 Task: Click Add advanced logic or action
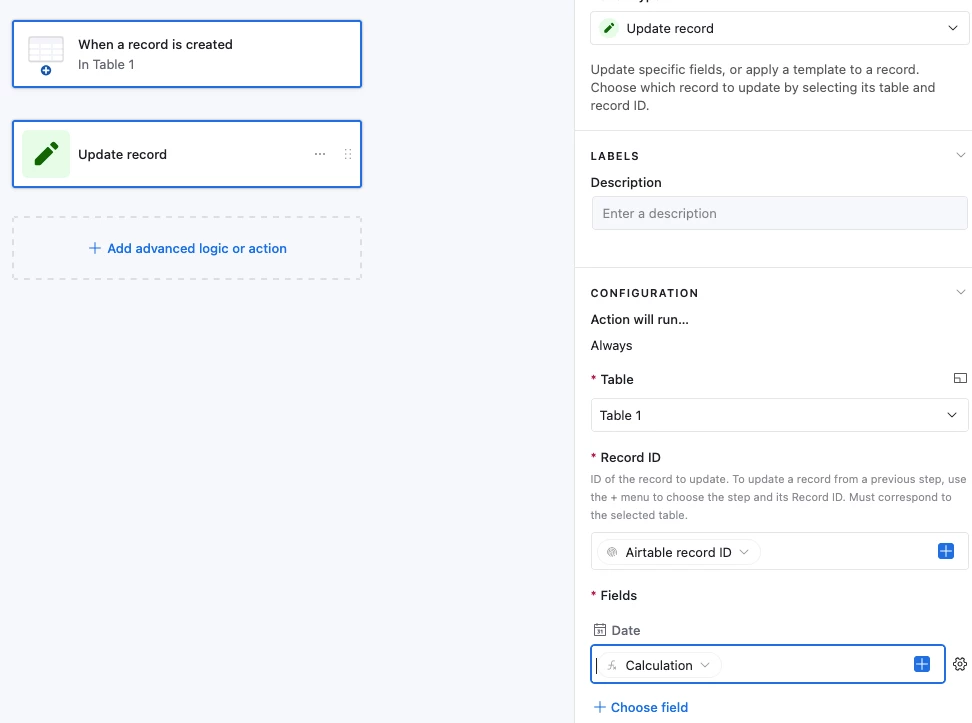tap(187, 248)
